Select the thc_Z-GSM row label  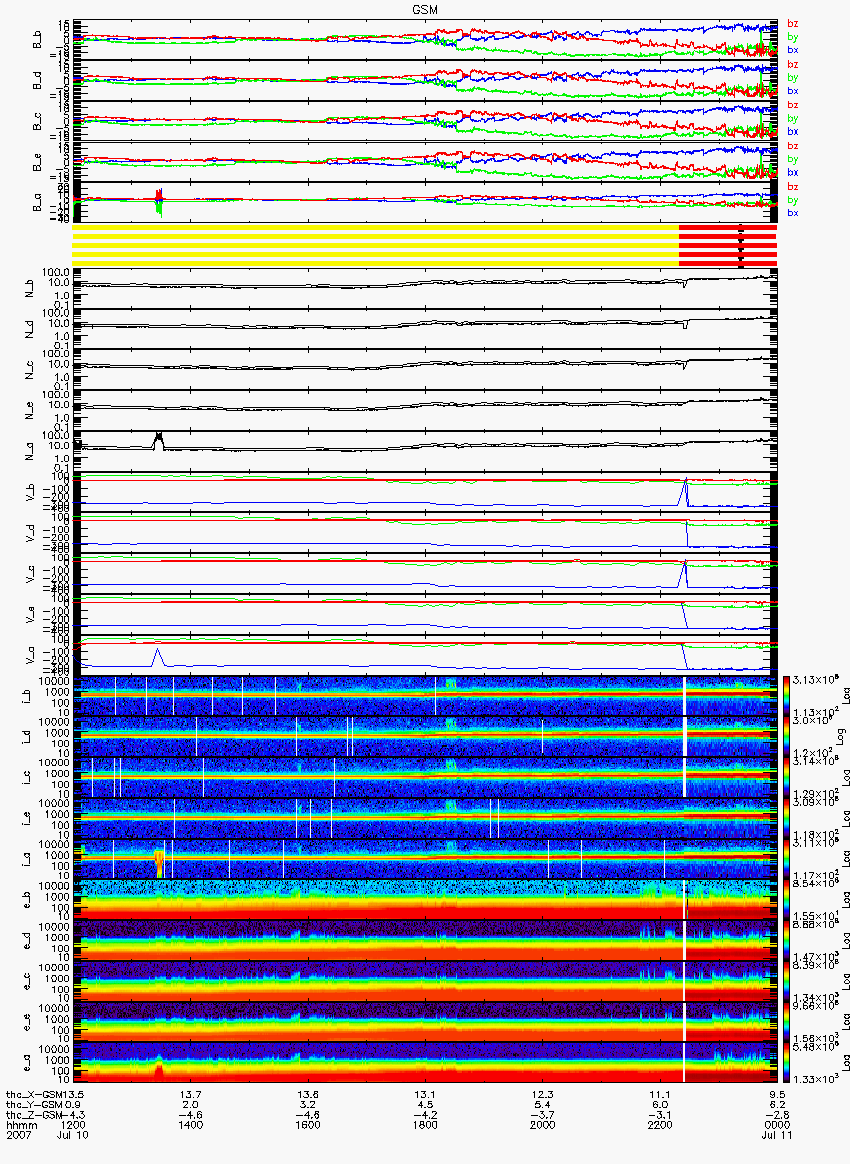point(33,1115)
